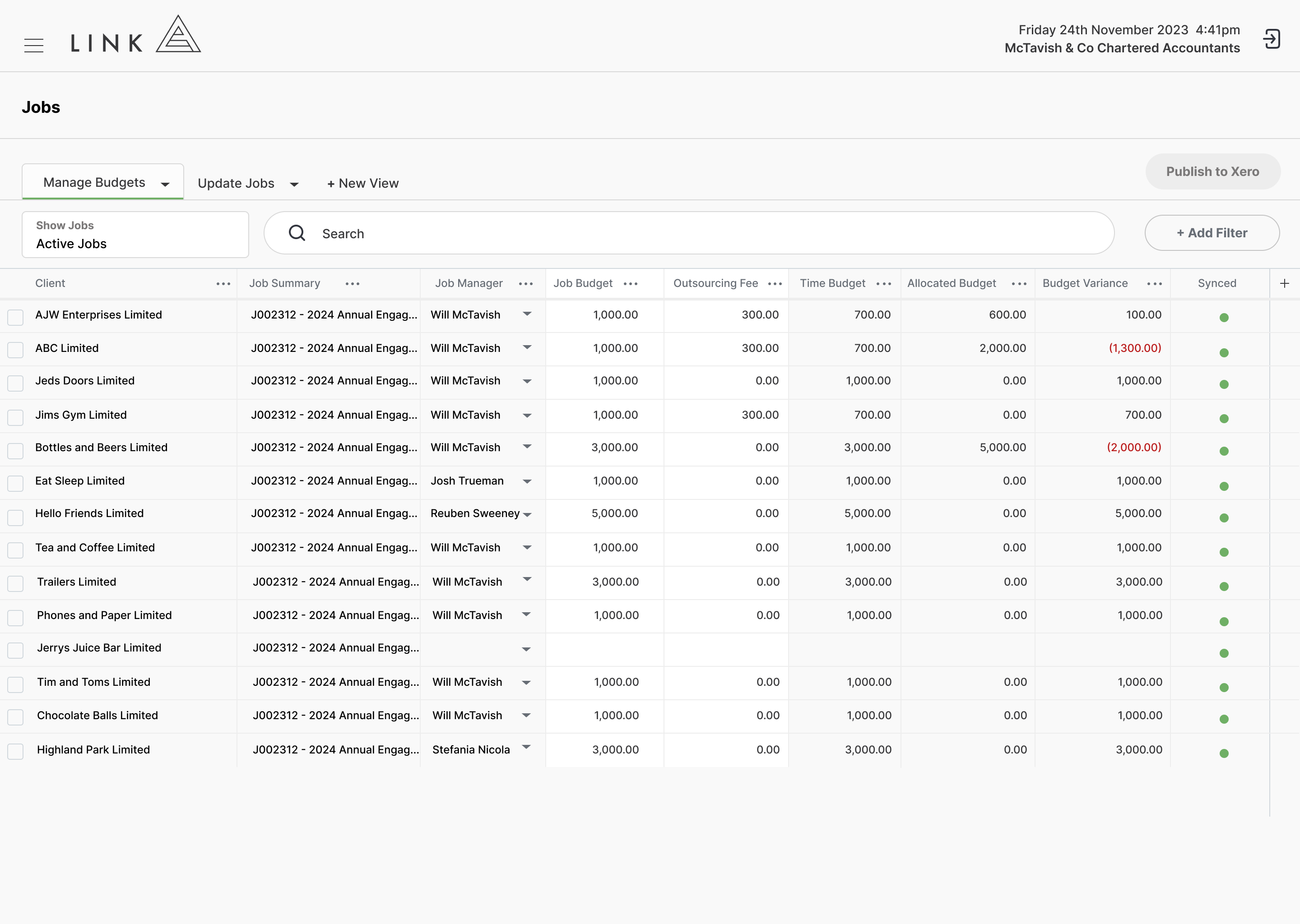Screen dimensions: 1300x924
Task: Open job summary for ABC Limited
Action: (334, 348)
